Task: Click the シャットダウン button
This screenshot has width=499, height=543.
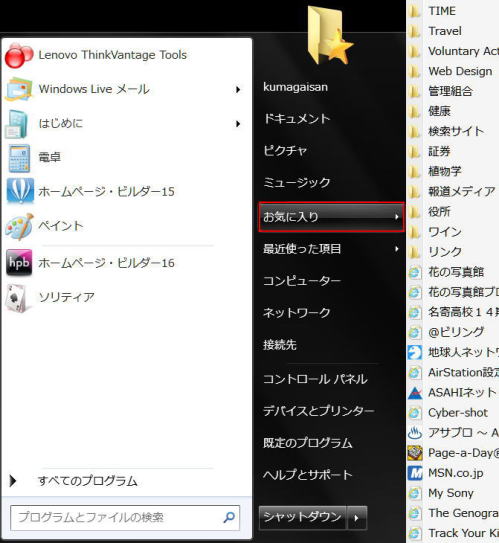Action: [303, 518]
